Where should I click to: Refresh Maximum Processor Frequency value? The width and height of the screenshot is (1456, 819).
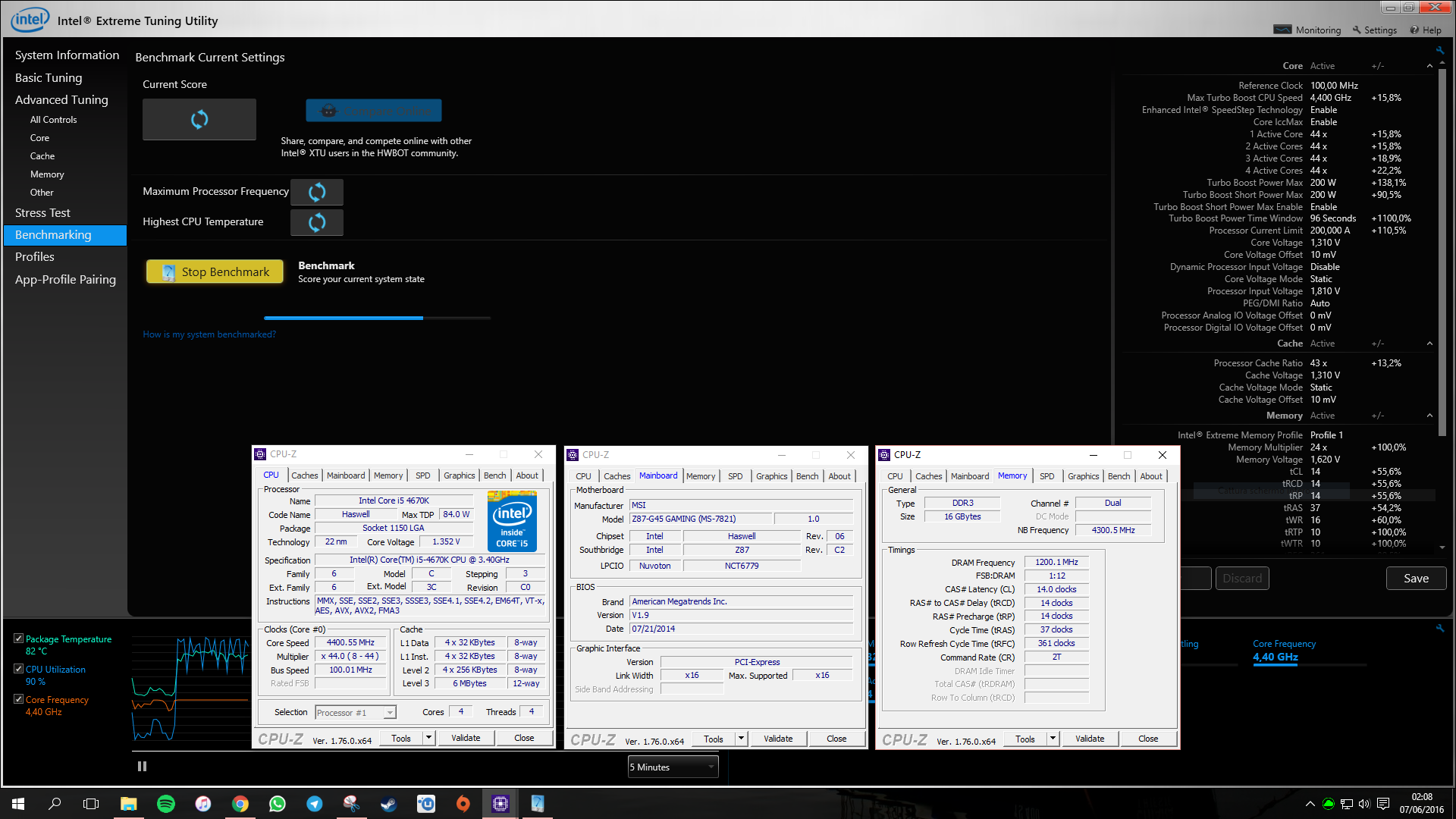click(317, 192)
